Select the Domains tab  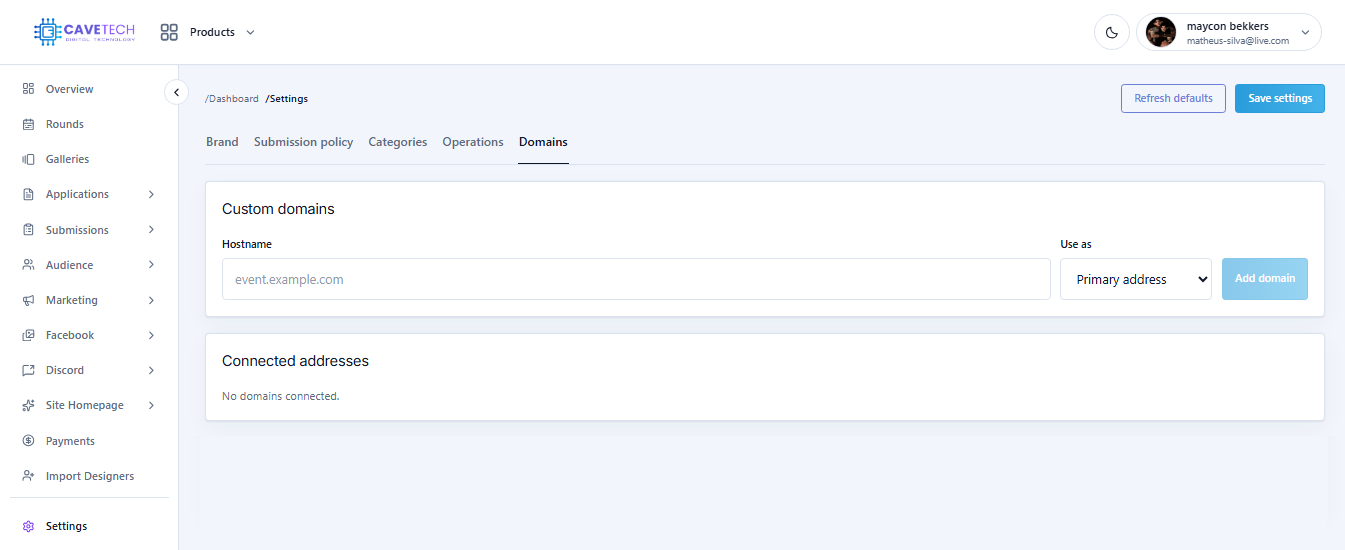543,142
